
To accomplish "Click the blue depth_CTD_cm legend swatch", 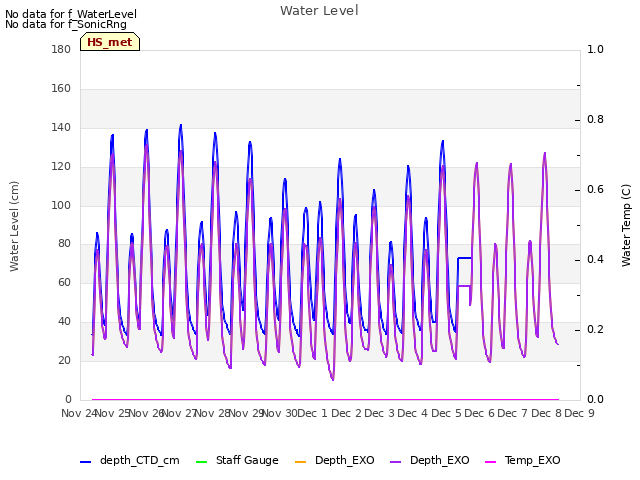I will (85, 462).
